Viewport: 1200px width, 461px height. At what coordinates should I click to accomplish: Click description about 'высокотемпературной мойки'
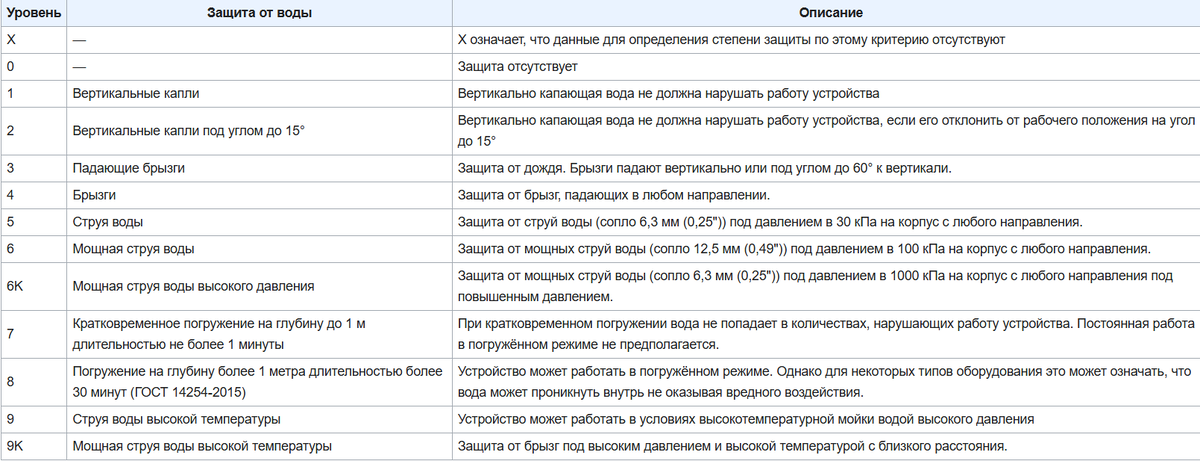(825, 419)
